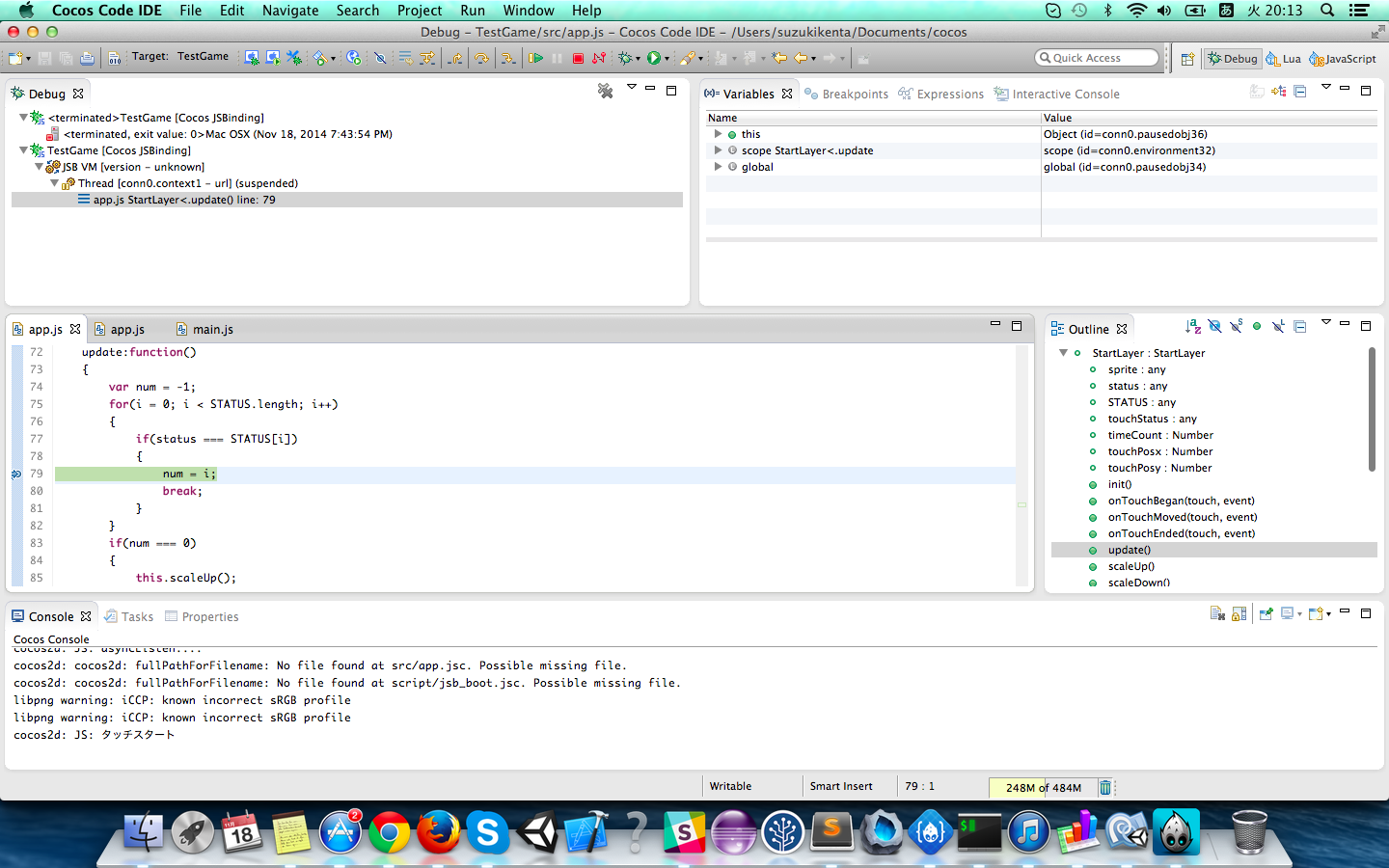Open the Expressions tab
The width and height of the screenshot is (1389, 868).
point(940,94)
